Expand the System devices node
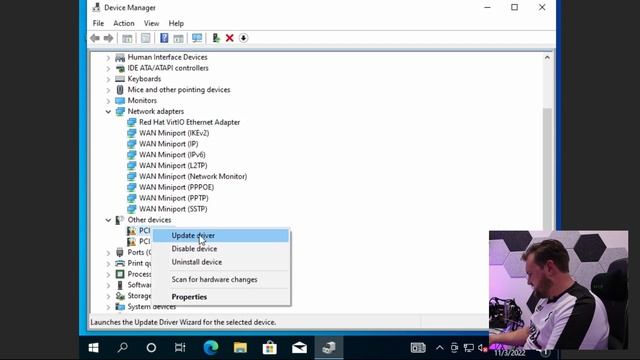 click(108, 307)
